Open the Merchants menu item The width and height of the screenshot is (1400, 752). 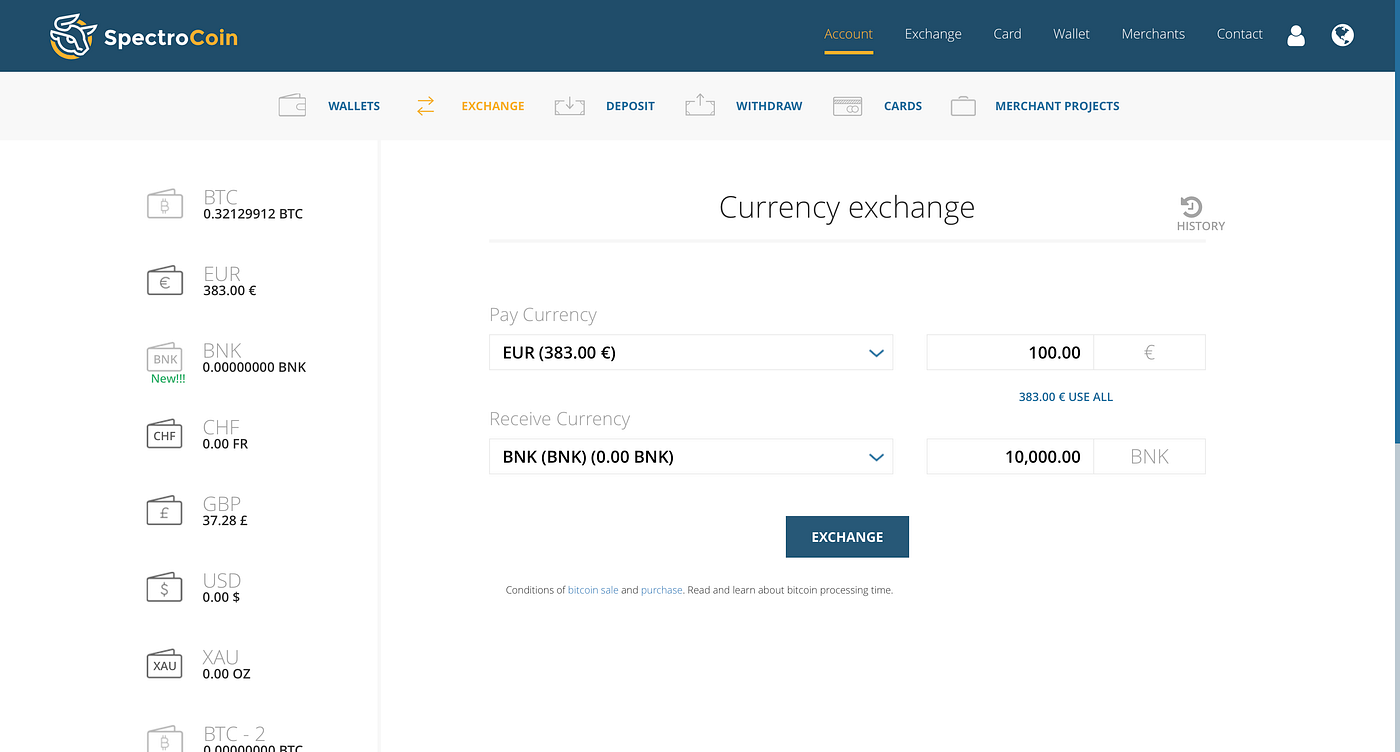pyautogui.click(x=1153, y=34)
